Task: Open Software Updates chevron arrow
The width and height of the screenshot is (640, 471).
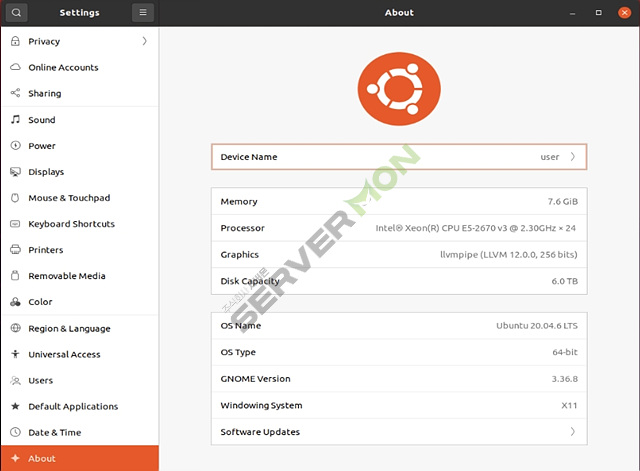Action: click(573, 431)
